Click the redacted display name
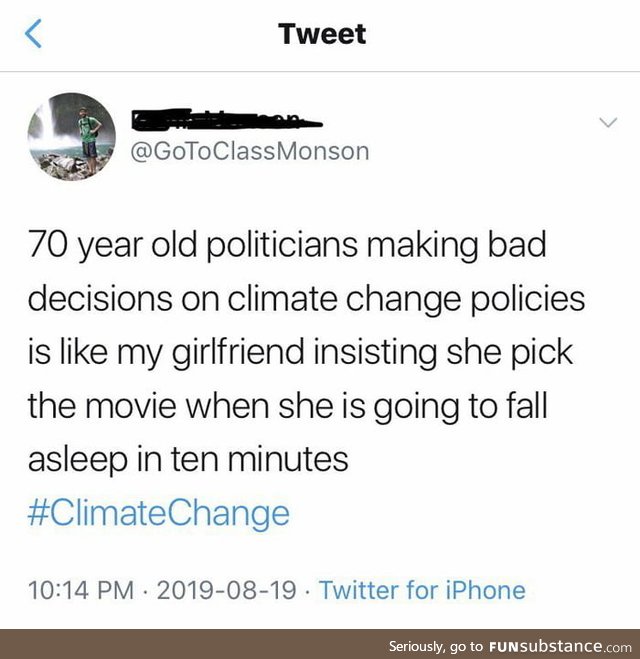The image size is (640, 659). point(227,123)
